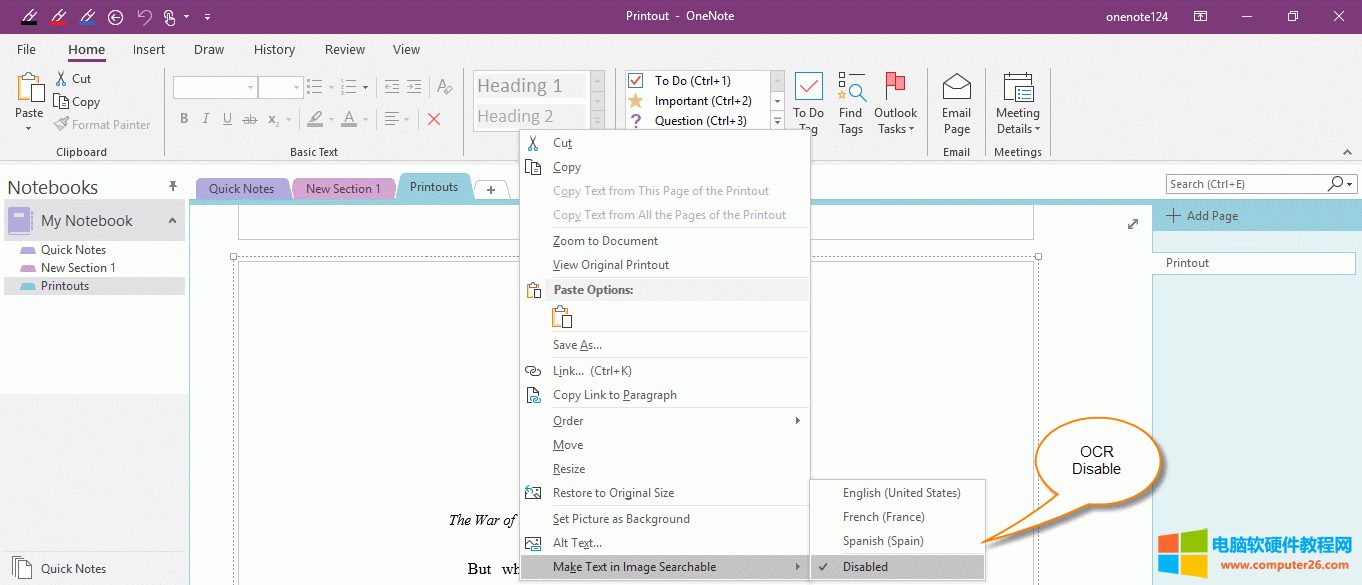Select the black pen in Quick Access Toolbar
The height and width of the screenshot is (585, 1362).
[x=27, y=16]
